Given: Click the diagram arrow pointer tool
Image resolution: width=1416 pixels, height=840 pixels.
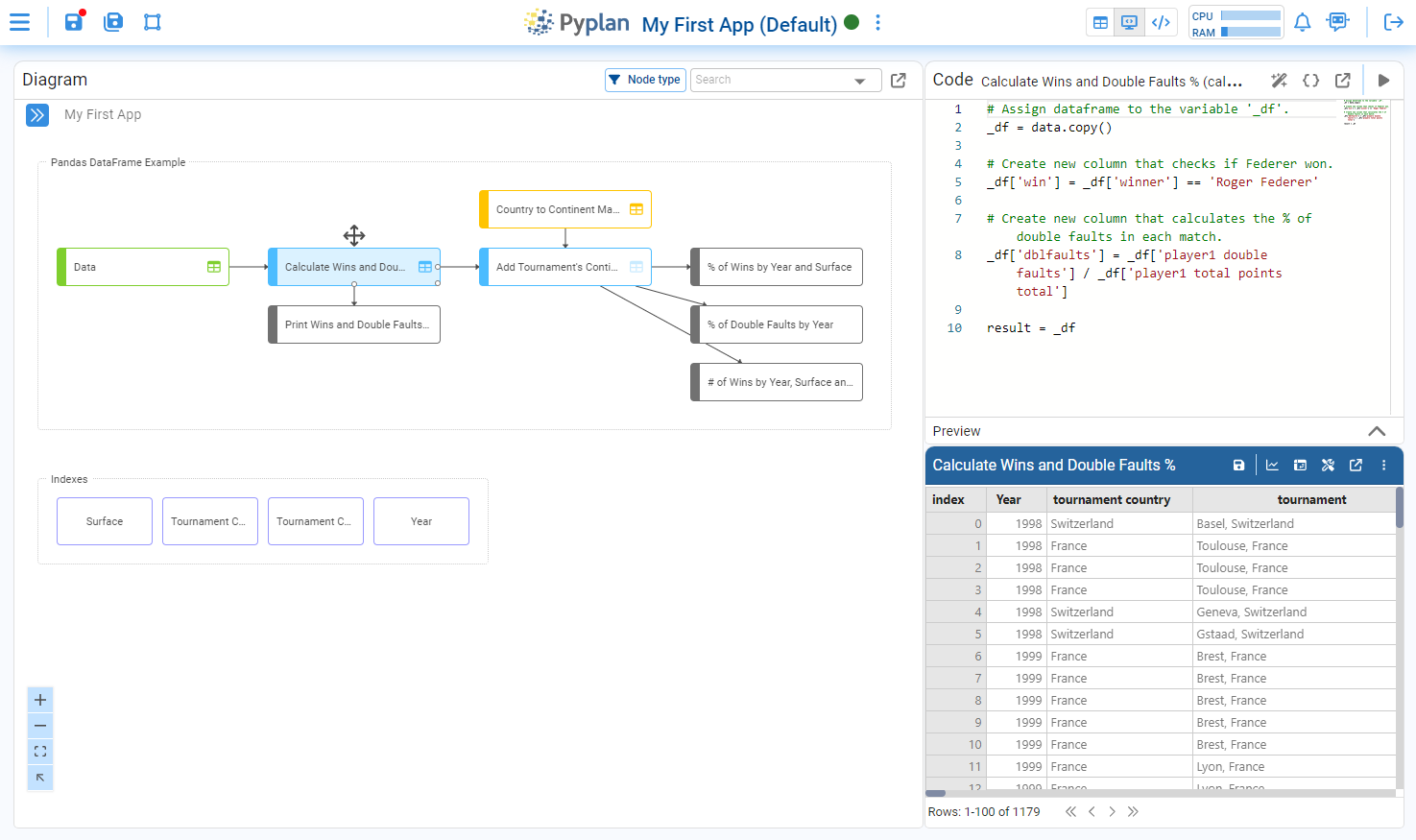Looking at the screenshot, I should pos(40,778).
